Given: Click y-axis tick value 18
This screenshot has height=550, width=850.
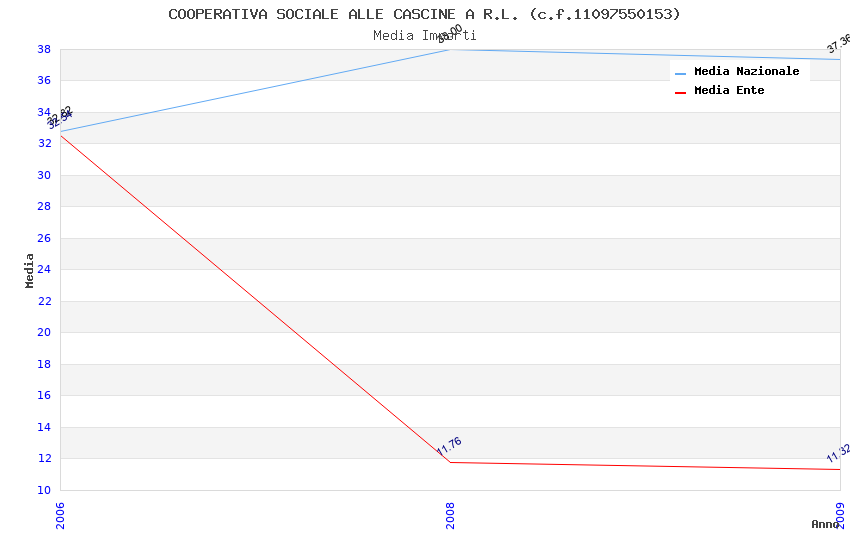Looking at the screenshot, I should coord(44,364).
